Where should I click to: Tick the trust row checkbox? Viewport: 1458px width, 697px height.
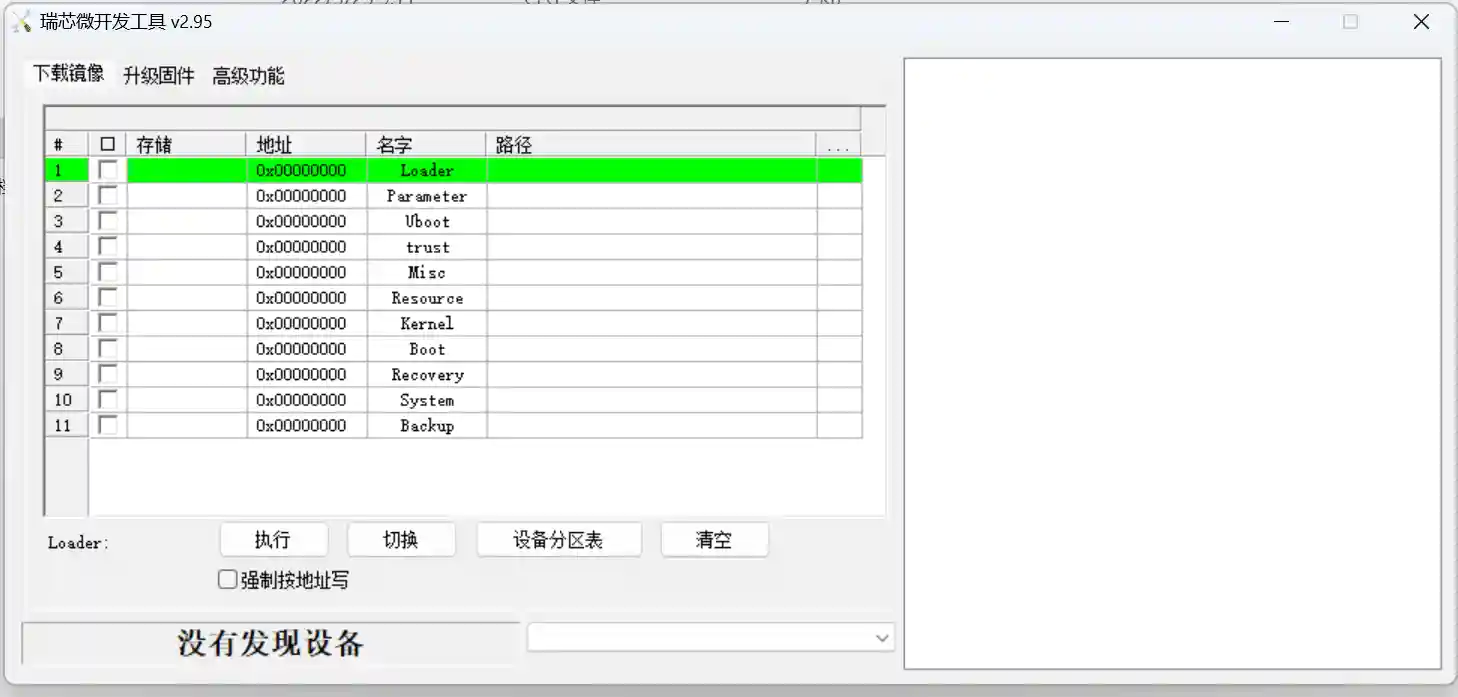pyautogui.click(x=108, y=247)
